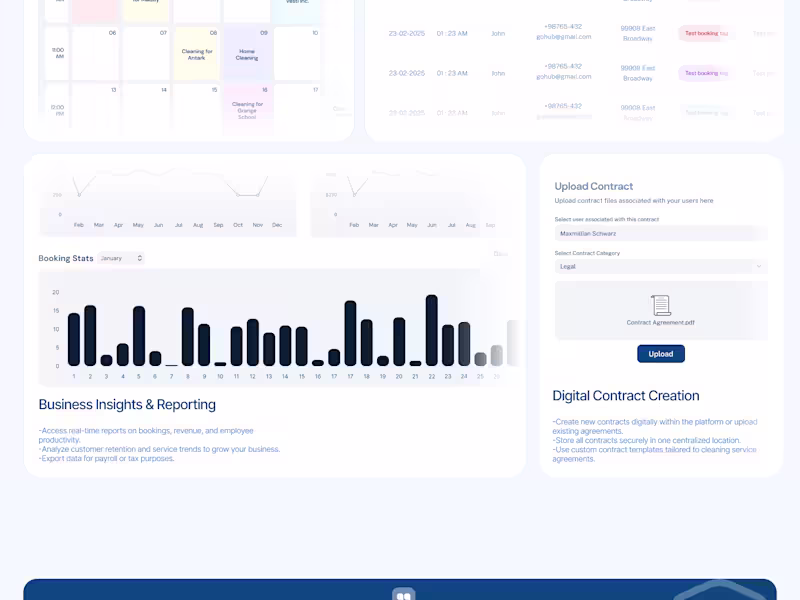Screen dimensions: 800x600
Task: Click the Oct label on the left line chart
Action: [238, 225]
